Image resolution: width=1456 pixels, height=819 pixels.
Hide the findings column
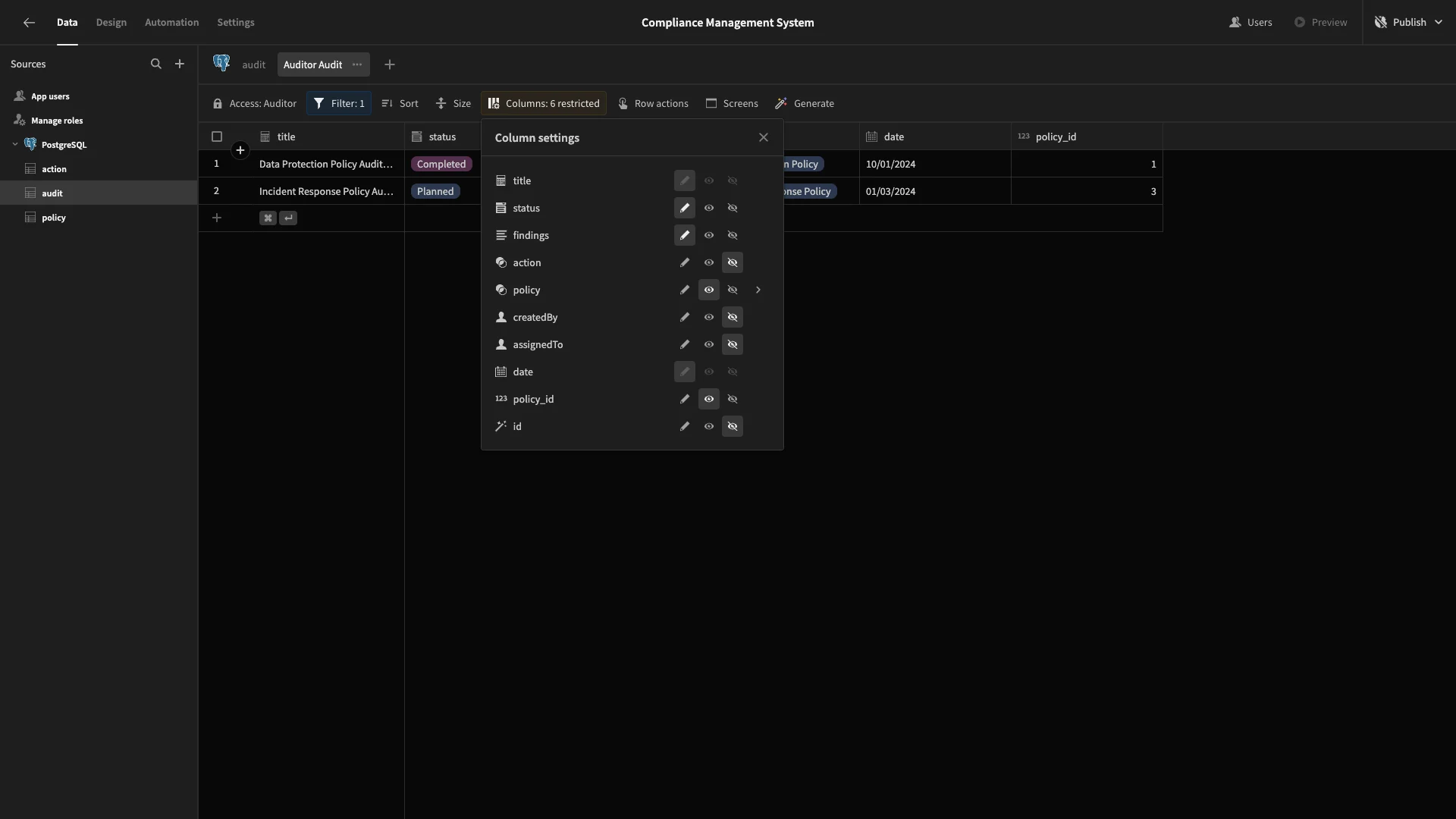[733, 235]
